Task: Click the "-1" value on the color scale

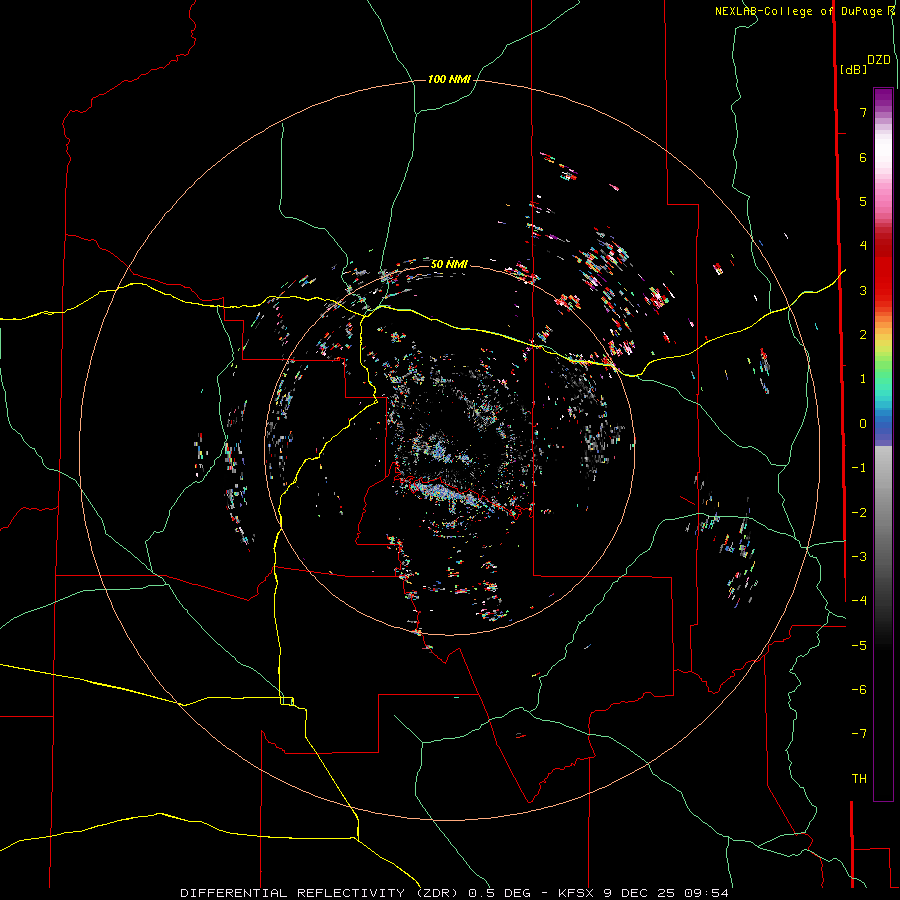Action: [x=859, y=468]
